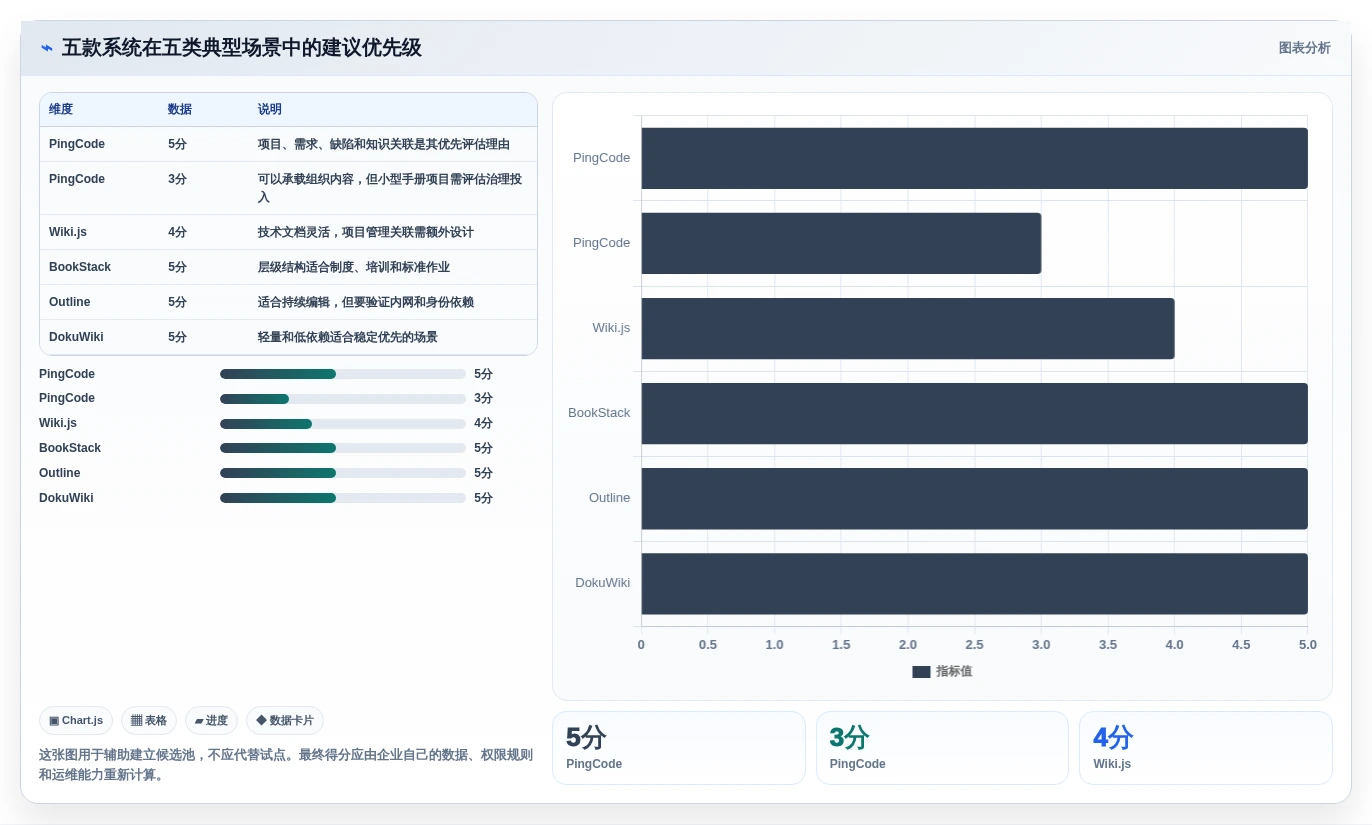Click the Wiki.js name cell in the table
This screenshot has height=825, width=1372.
[68, 232]
